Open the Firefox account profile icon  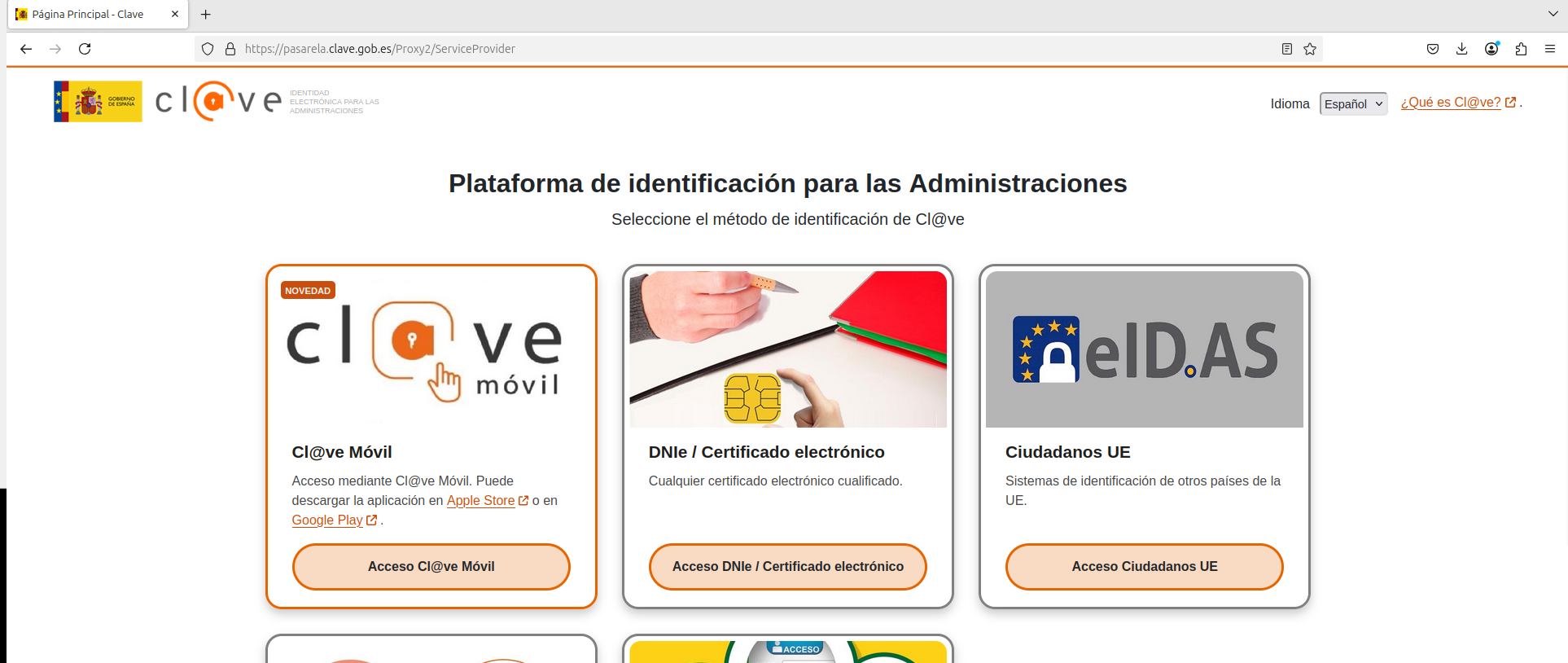[1491, 49]
